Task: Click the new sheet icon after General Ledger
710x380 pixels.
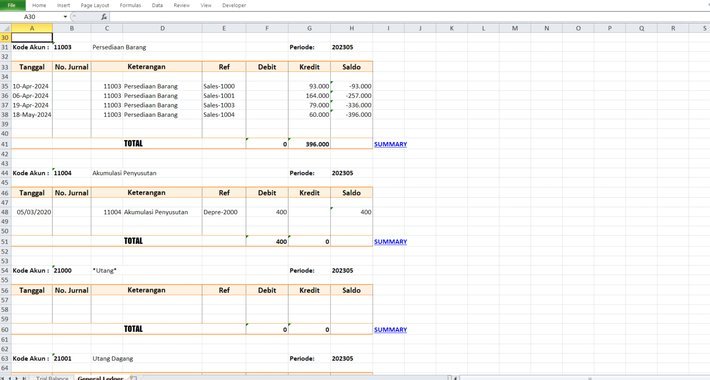Action: (133, 377)
